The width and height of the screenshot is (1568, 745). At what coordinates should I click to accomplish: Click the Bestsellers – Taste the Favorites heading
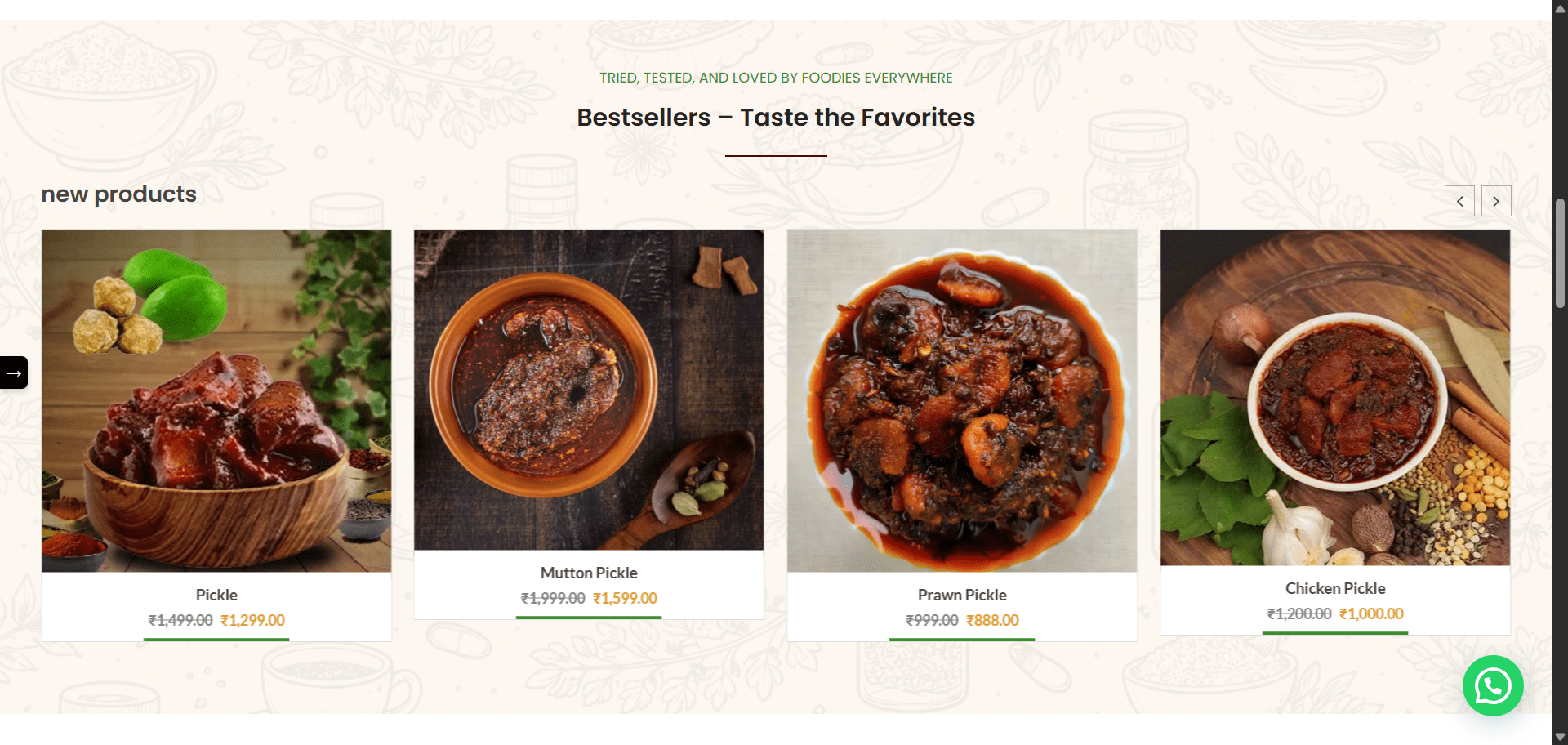pos(776,118)
